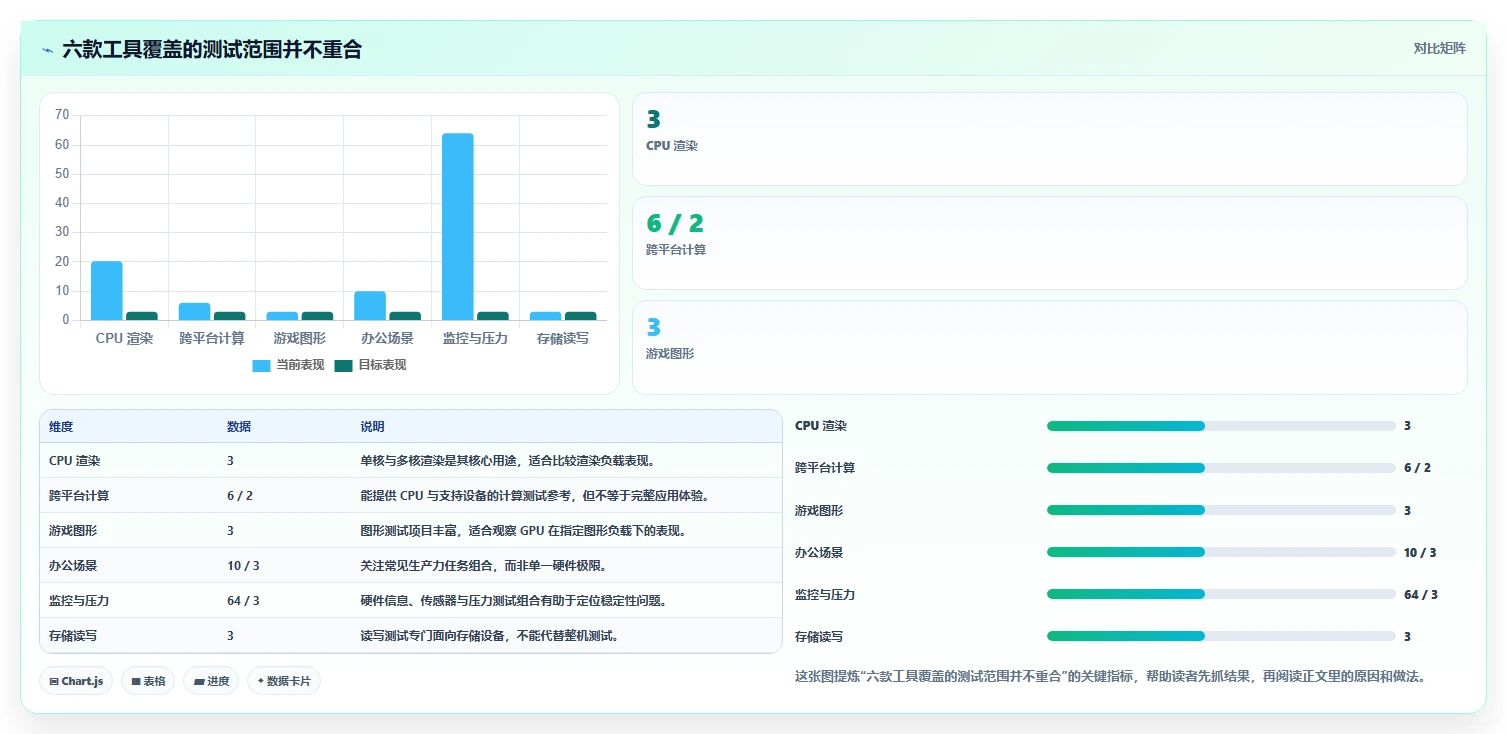The height and width of the screenshot is (734, 1507).
Task: Click the 办公场景 progress bar
Action: 1221,552
